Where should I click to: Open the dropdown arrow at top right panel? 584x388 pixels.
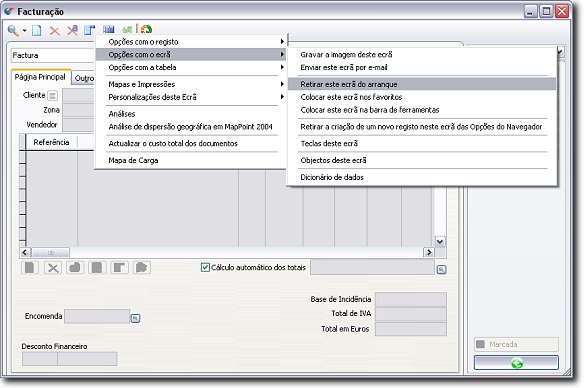(x=560, y=52)
